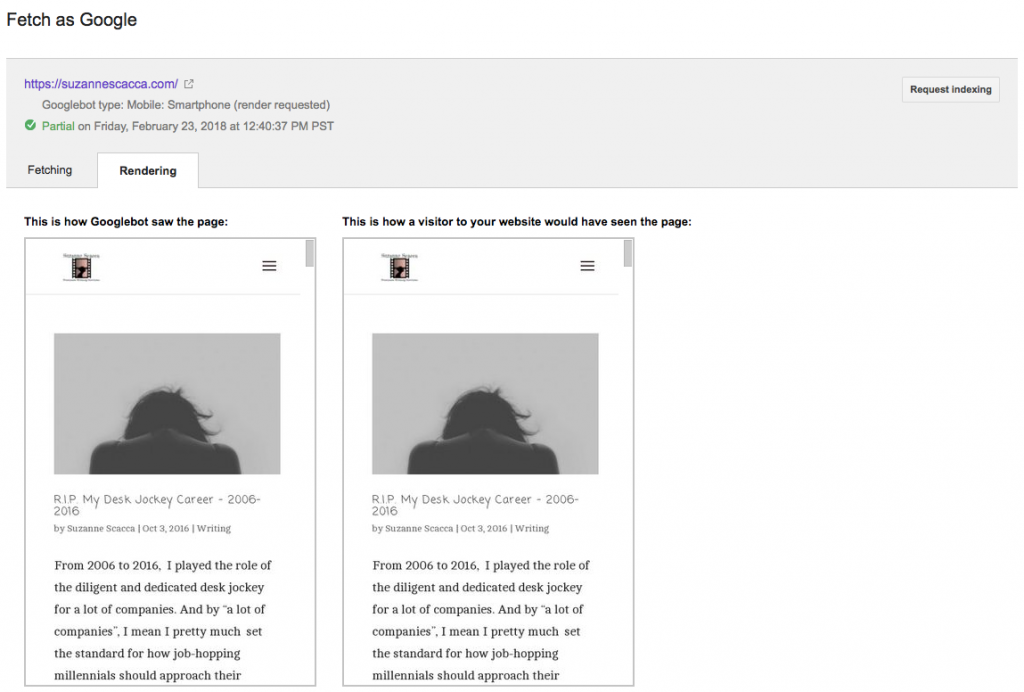Select the Rendering tab

pyautogui.click(x=148, y=171)
